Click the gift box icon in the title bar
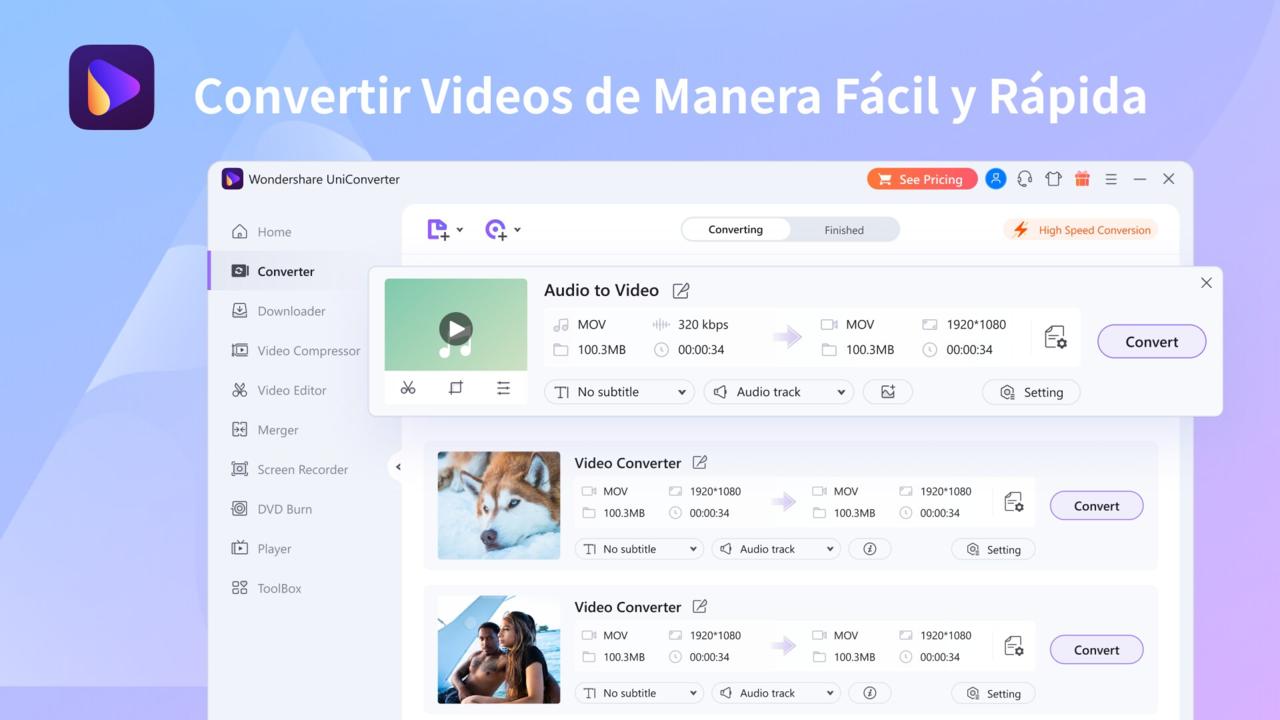This screenshot has height=720, width=1280. pyautogui.click(x=1082, y=179)
